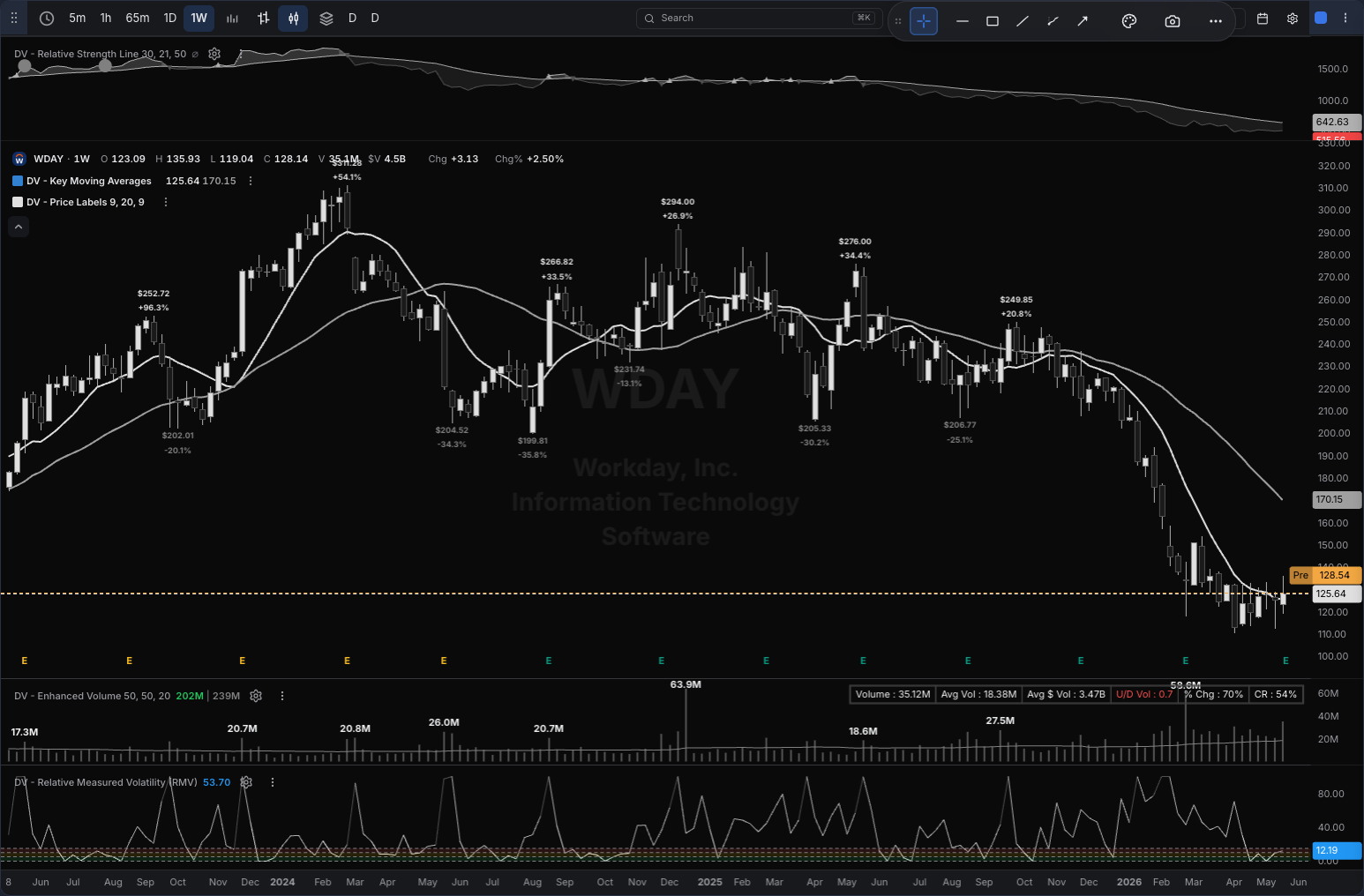Image resolution: width=1364 pixels, height=896 pixels.
Task: Switch to the 65m timeframe
Action: pyautogui.click(x=138, y=18)
